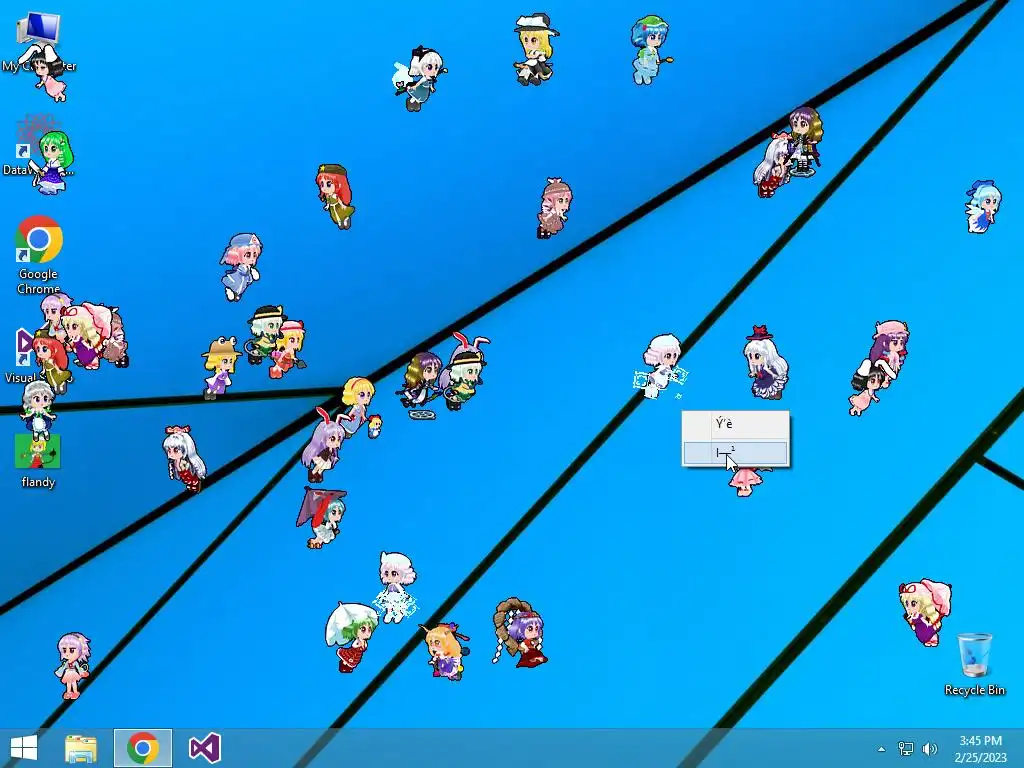The image size is (1024, 768).
Task: Click the blonde witch mascot riding a broom
Action: coord(536,50)
